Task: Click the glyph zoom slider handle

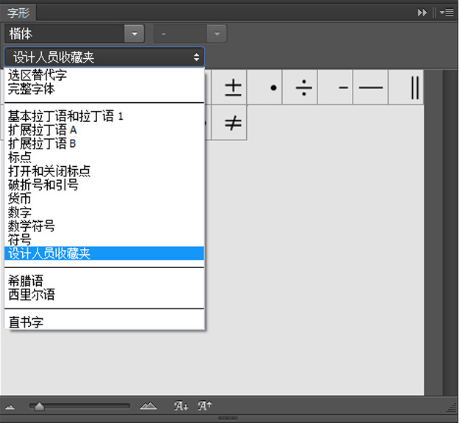Action: (x=39, y=406)
